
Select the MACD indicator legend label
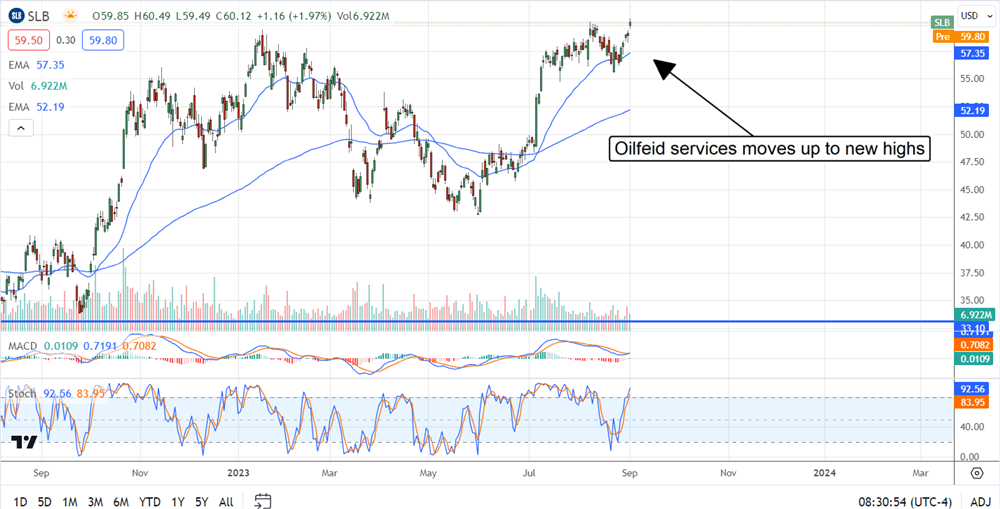point(24,344)
